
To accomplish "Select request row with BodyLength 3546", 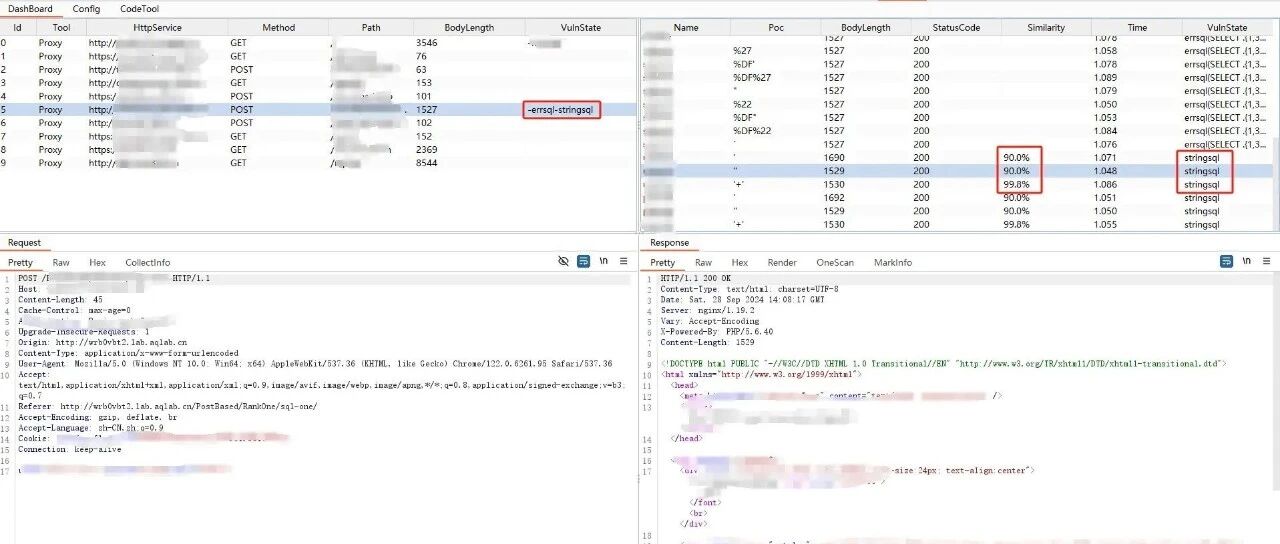I will tap(318, 43).
